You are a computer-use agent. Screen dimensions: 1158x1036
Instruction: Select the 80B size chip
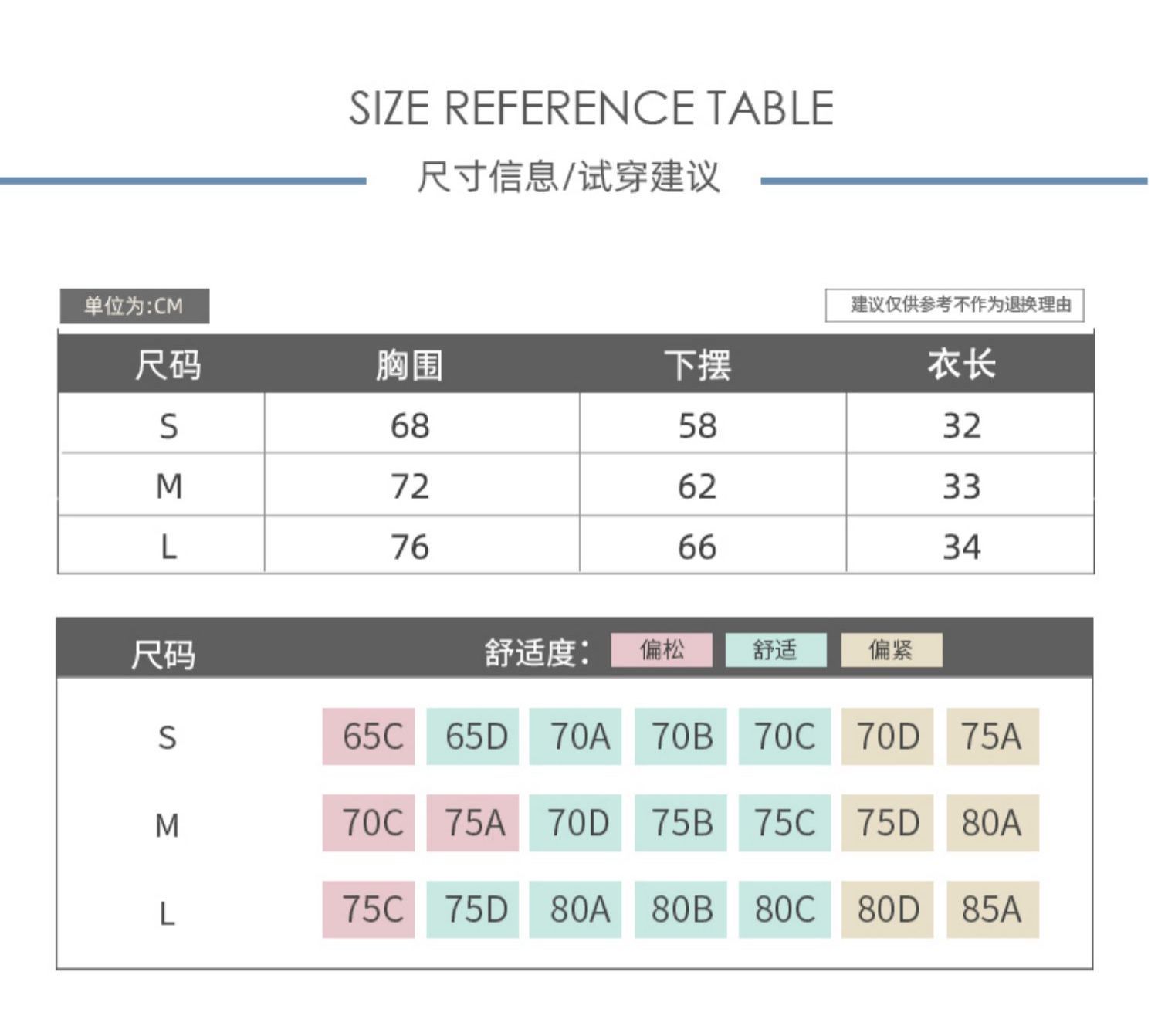click(x=680, y=909)
